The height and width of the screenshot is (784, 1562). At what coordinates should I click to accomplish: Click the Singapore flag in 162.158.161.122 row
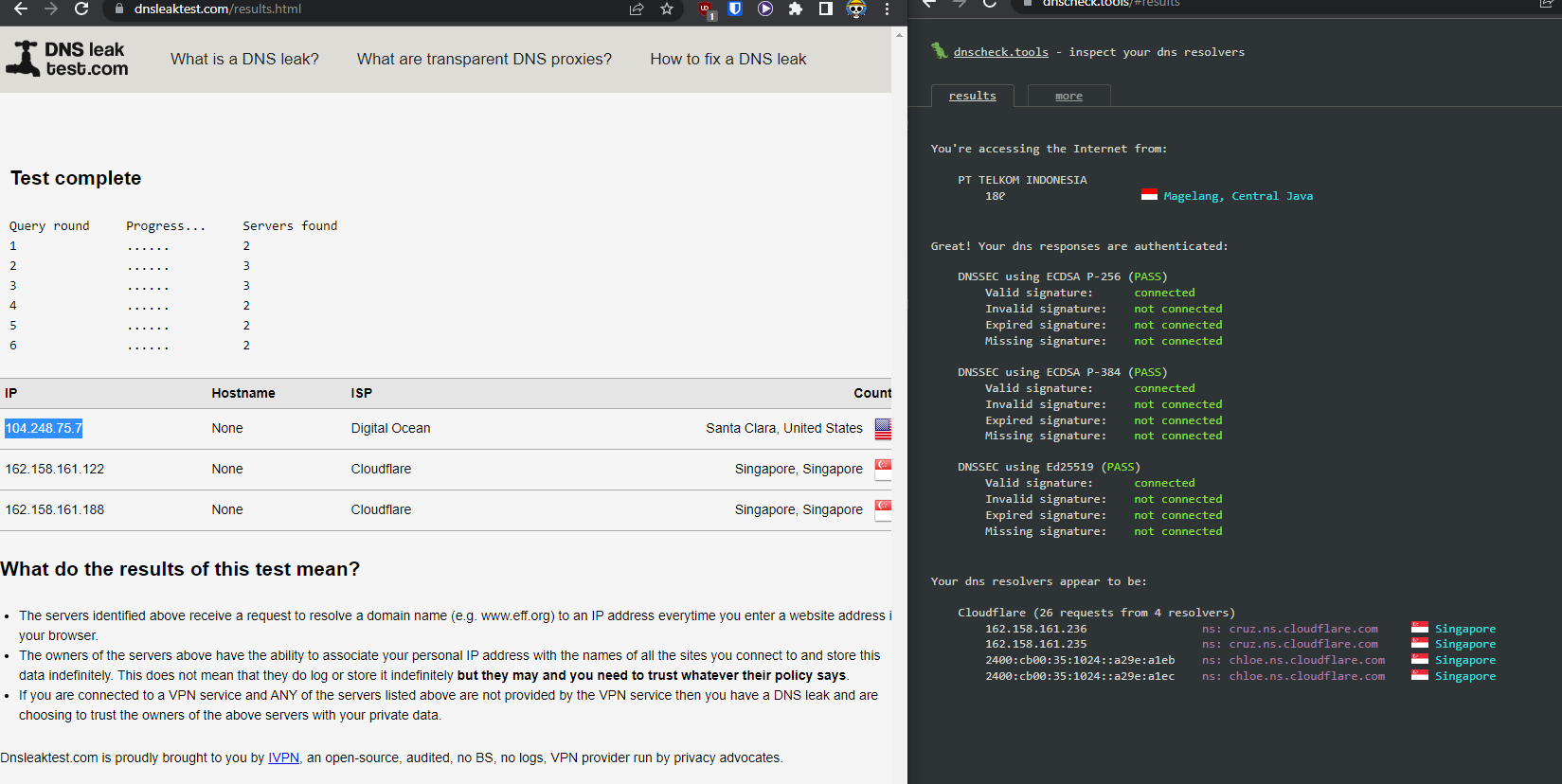[x=883, y=470]
